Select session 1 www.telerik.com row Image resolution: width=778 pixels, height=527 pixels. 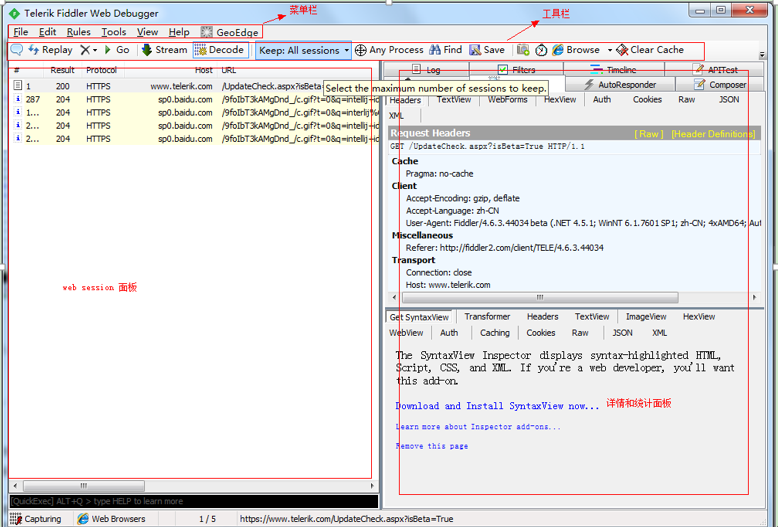coord(194,86)
